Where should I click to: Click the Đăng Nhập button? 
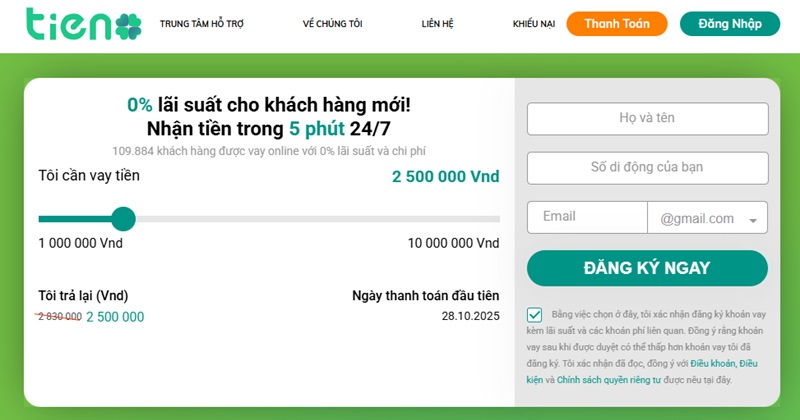coord(729,23)
